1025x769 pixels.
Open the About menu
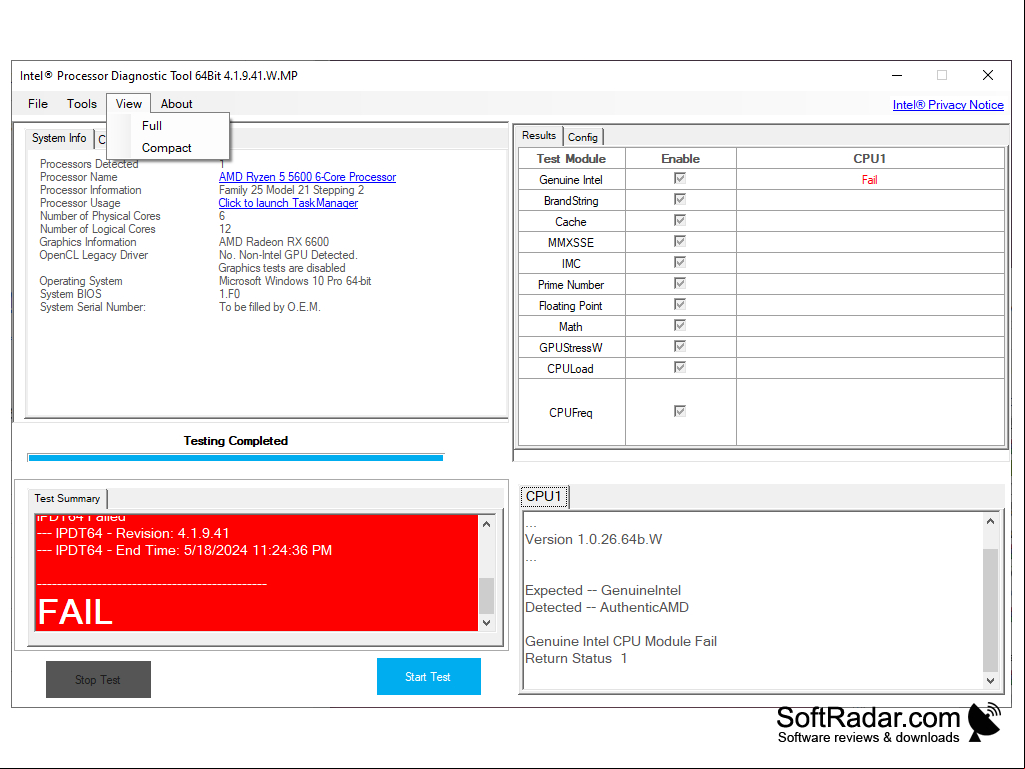[x=176, y=104]
